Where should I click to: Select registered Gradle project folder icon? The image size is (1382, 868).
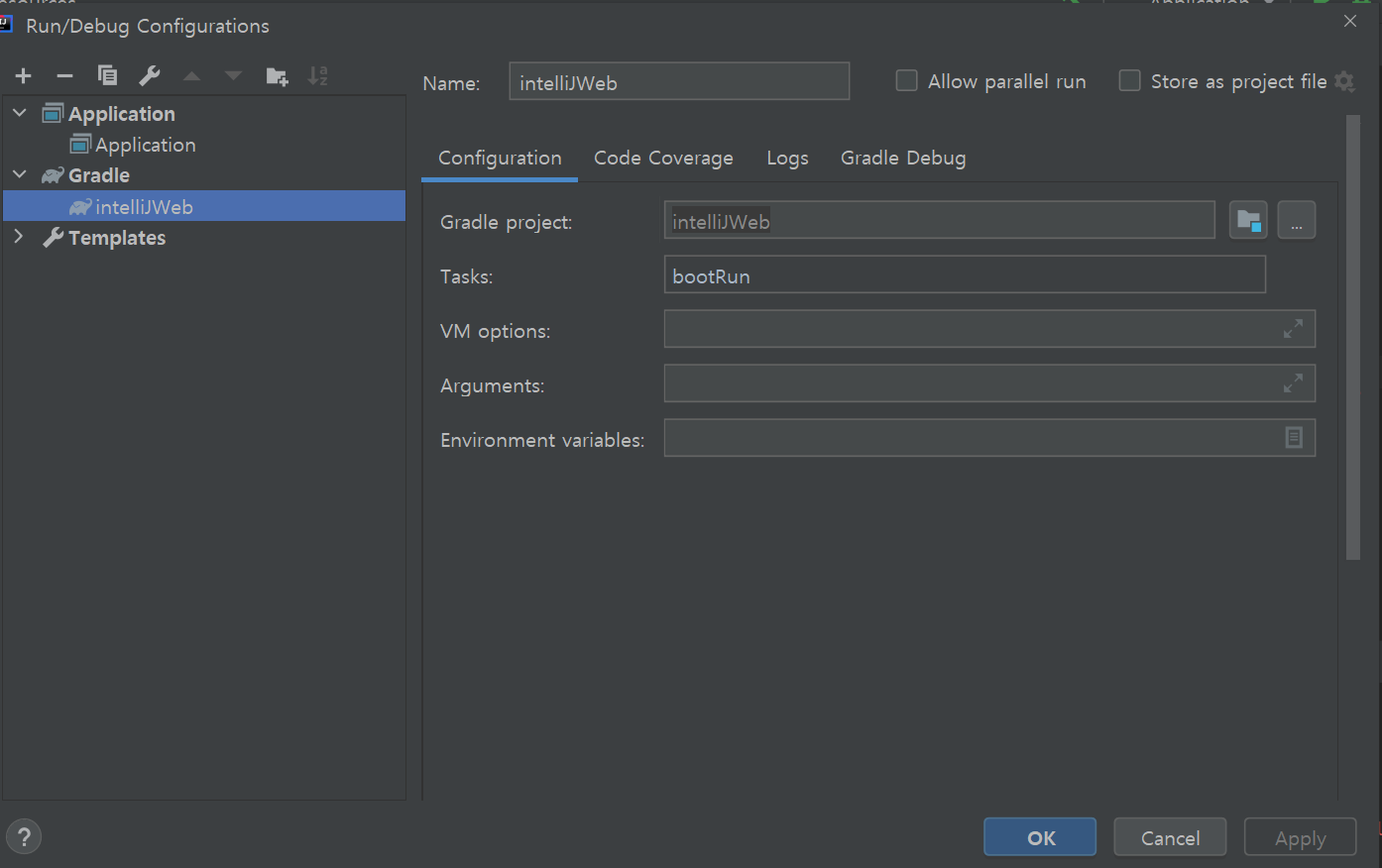click(1248, 220)
